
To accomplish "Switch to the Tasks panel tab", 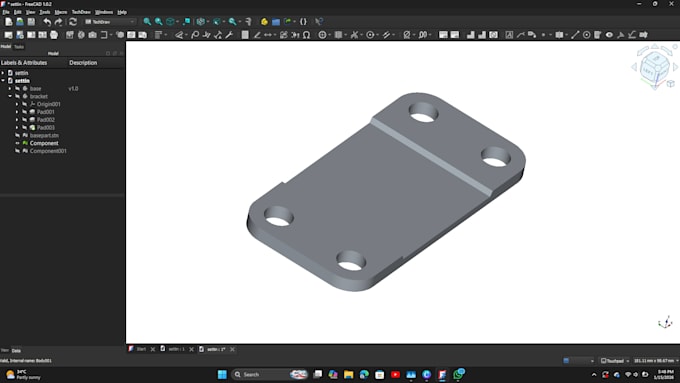I will click(x=19, y=47).
